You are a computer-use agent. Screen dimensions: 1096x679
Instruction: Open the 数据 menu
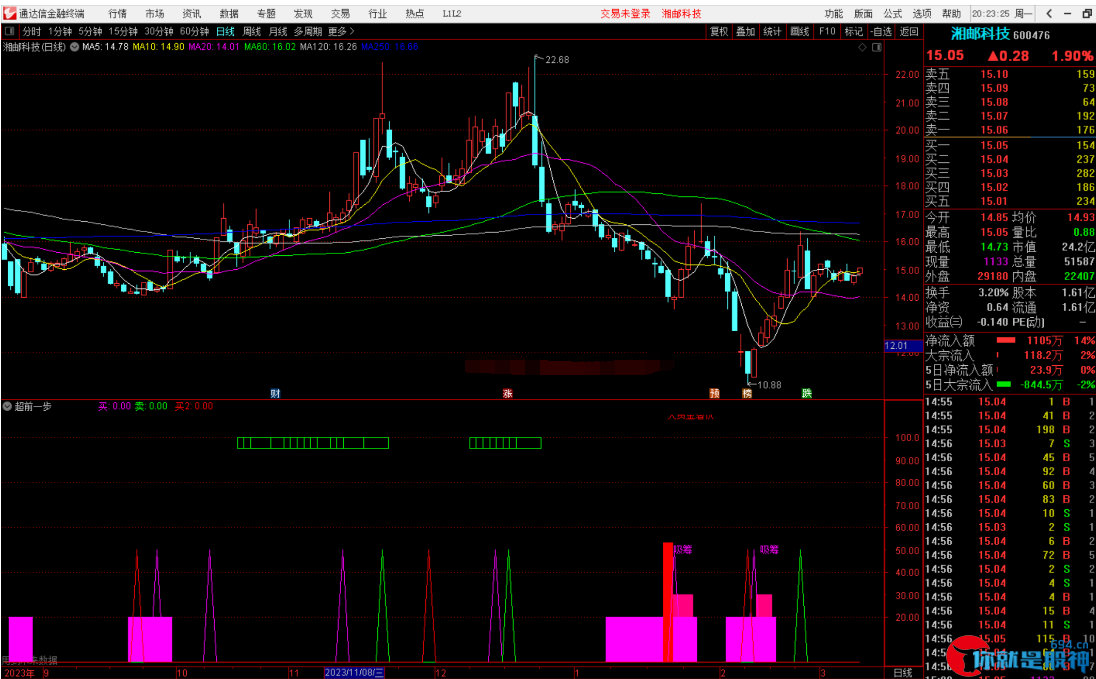click(x=229, y=13)
